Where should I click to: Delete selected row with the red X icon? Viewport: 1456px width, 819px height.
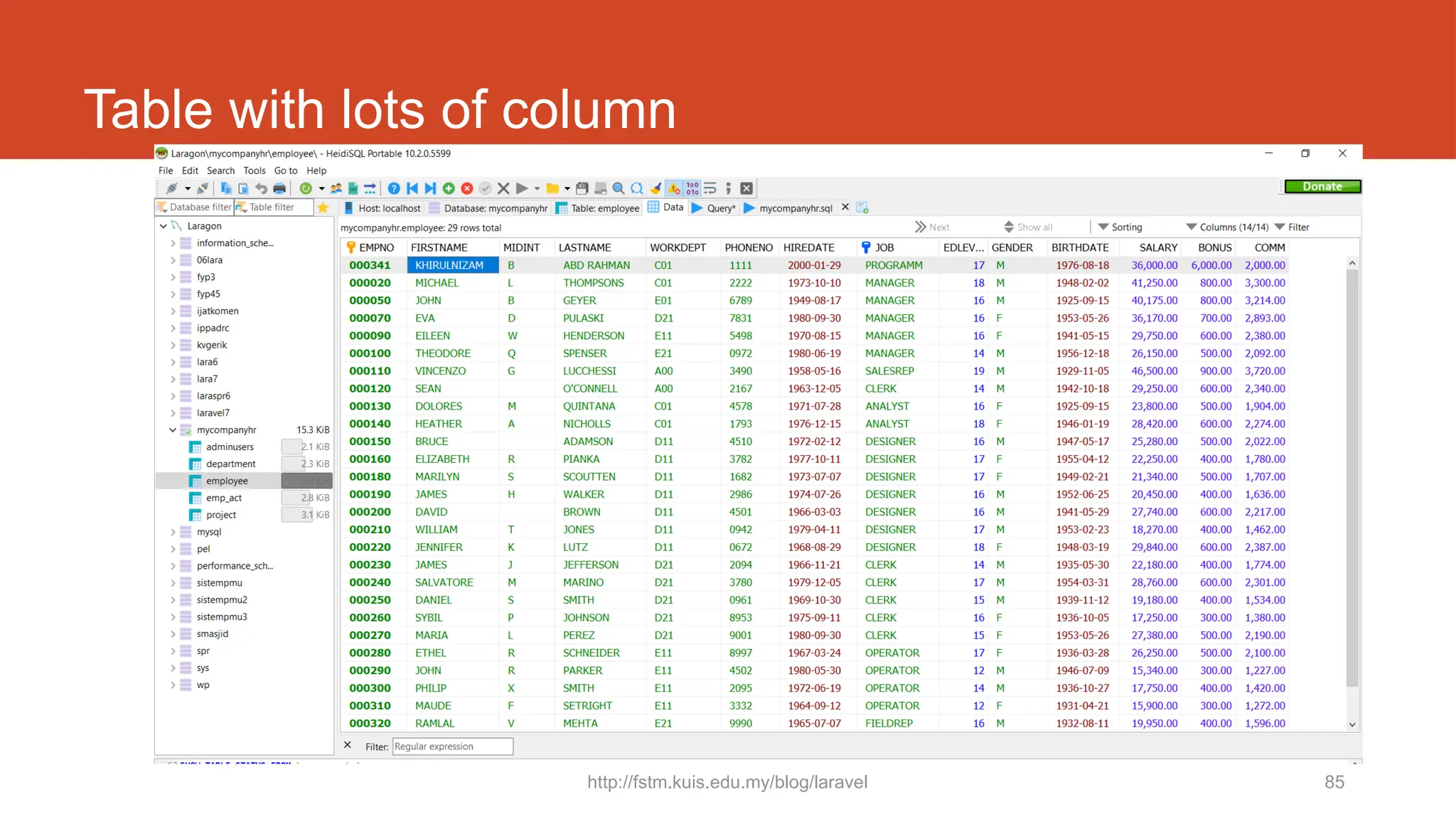point(467,188)
